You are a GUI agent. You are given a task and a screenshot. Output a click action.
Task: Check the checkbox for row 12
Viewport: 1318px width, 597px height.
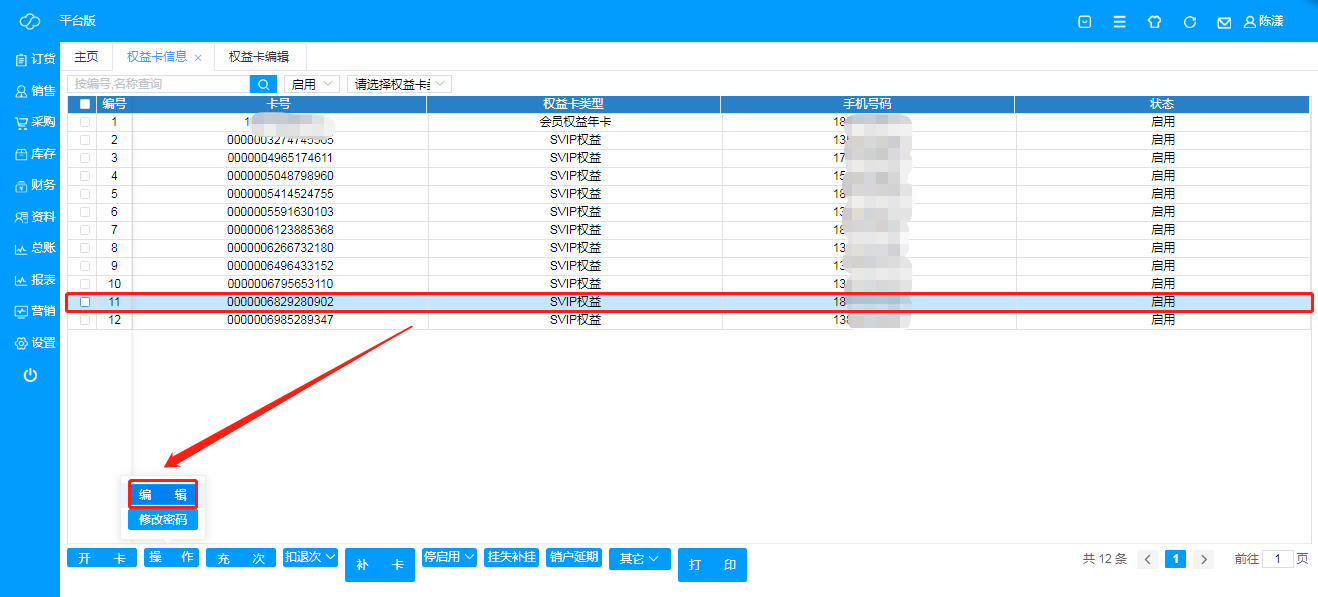tap(85, 320)
